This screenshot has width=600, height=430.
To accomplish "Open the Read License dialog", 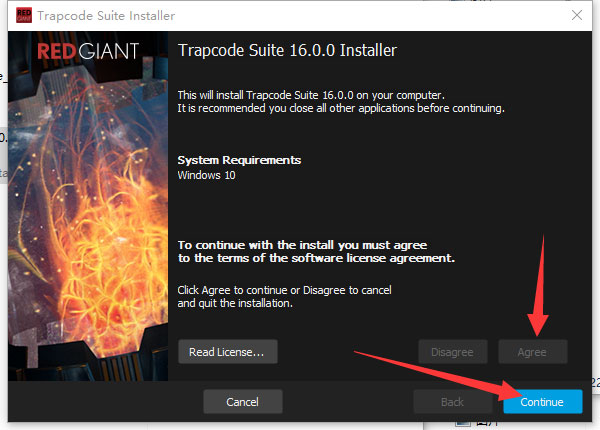I will pos(228,352).
